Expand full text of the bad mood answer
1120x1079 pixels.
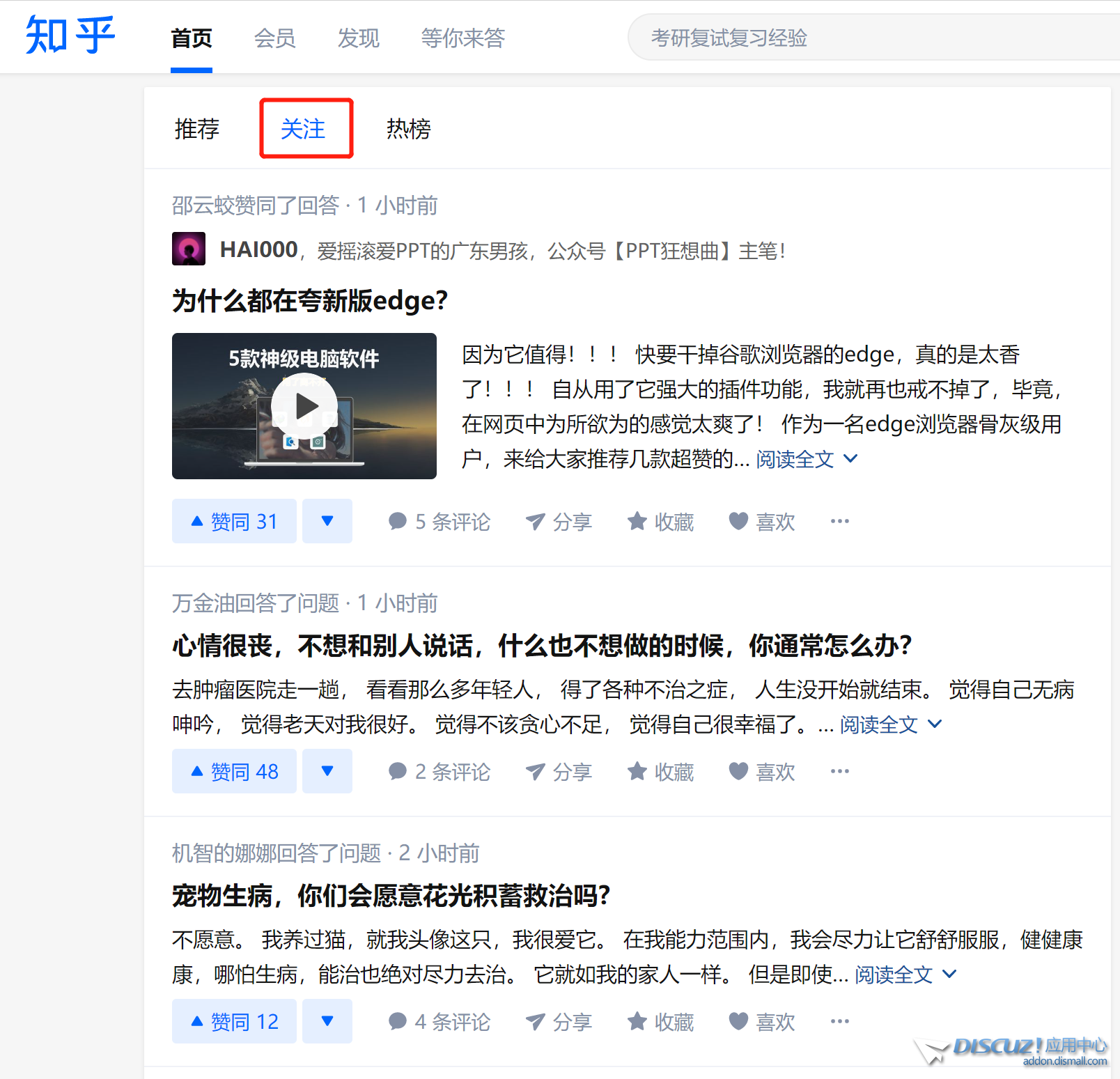click(x=889, y=725)
